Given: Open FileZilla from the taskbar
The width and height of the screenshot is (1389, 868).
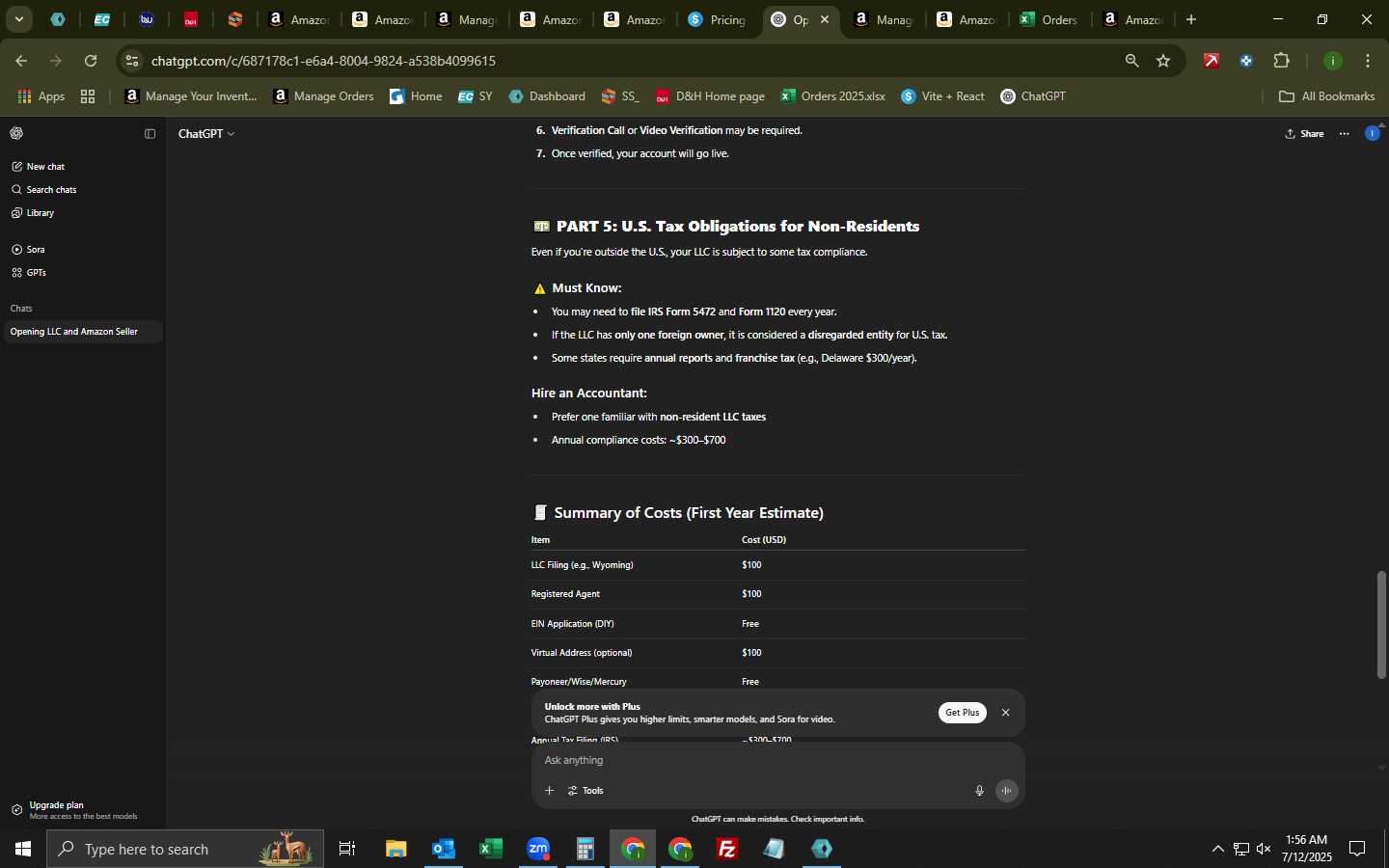Looking at the screenshot, I should click(727, 849).
